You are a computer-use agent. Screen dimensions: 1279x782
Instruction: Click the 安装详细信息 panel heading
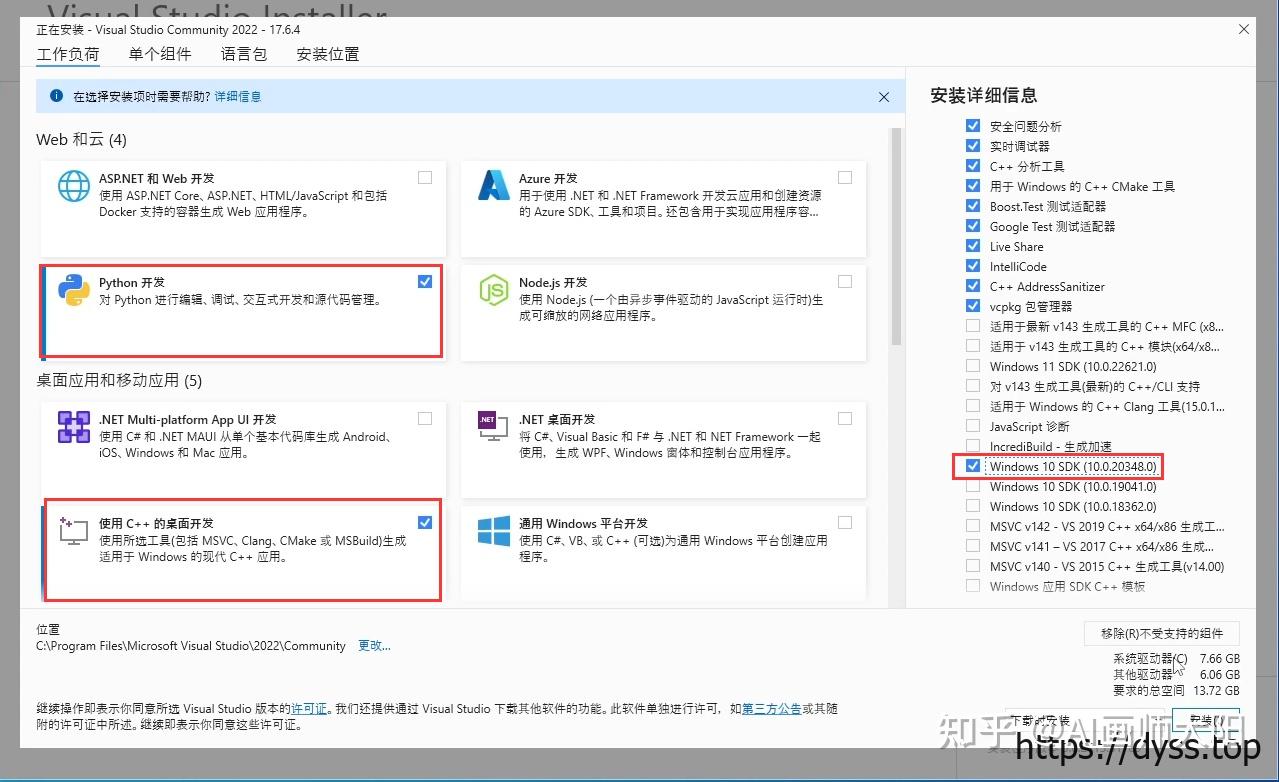coord(983,95)
